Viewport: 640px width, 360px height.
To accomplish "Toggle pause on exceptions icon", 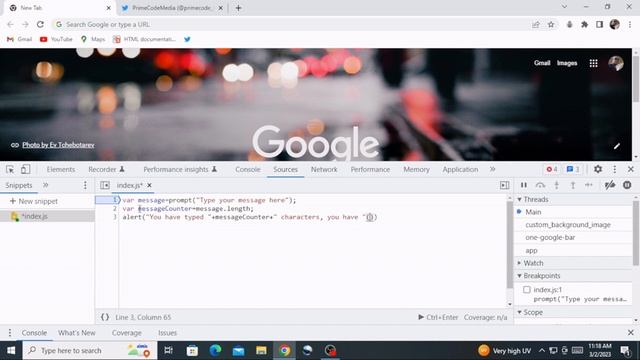I will click(627, 185).
